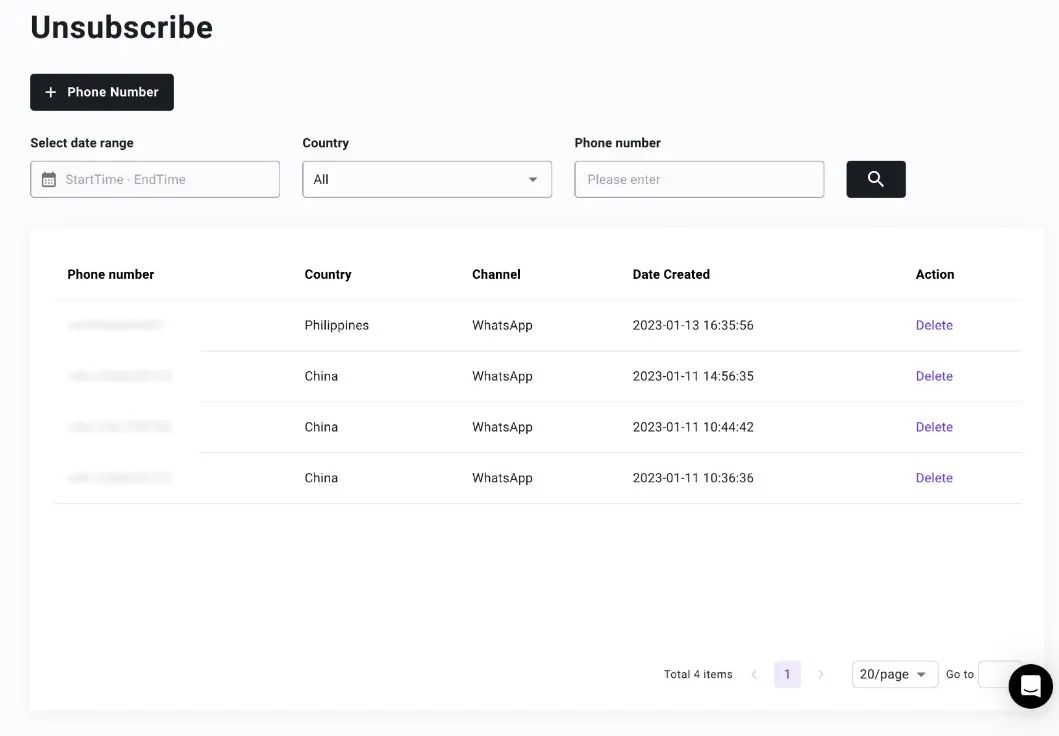Select page 1 in pagination

point(787,674)
